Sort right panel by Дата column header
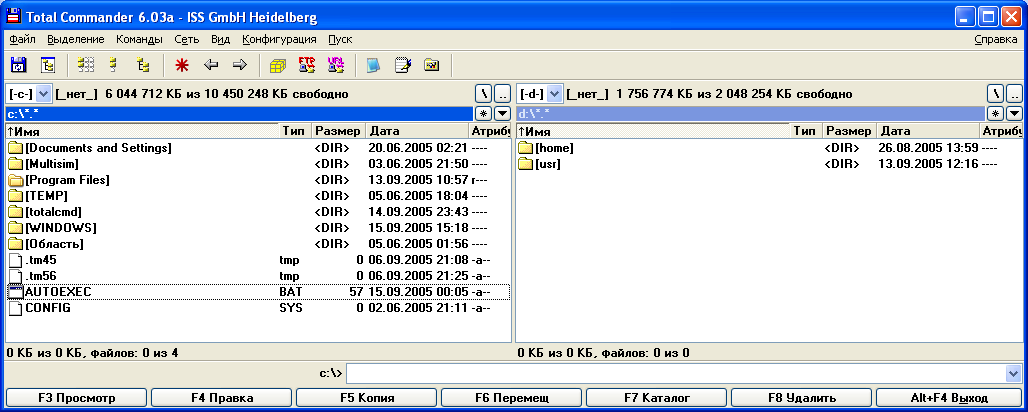Image resolution: width=1028 pixels, height=412 pixels. tap(928, 131)
